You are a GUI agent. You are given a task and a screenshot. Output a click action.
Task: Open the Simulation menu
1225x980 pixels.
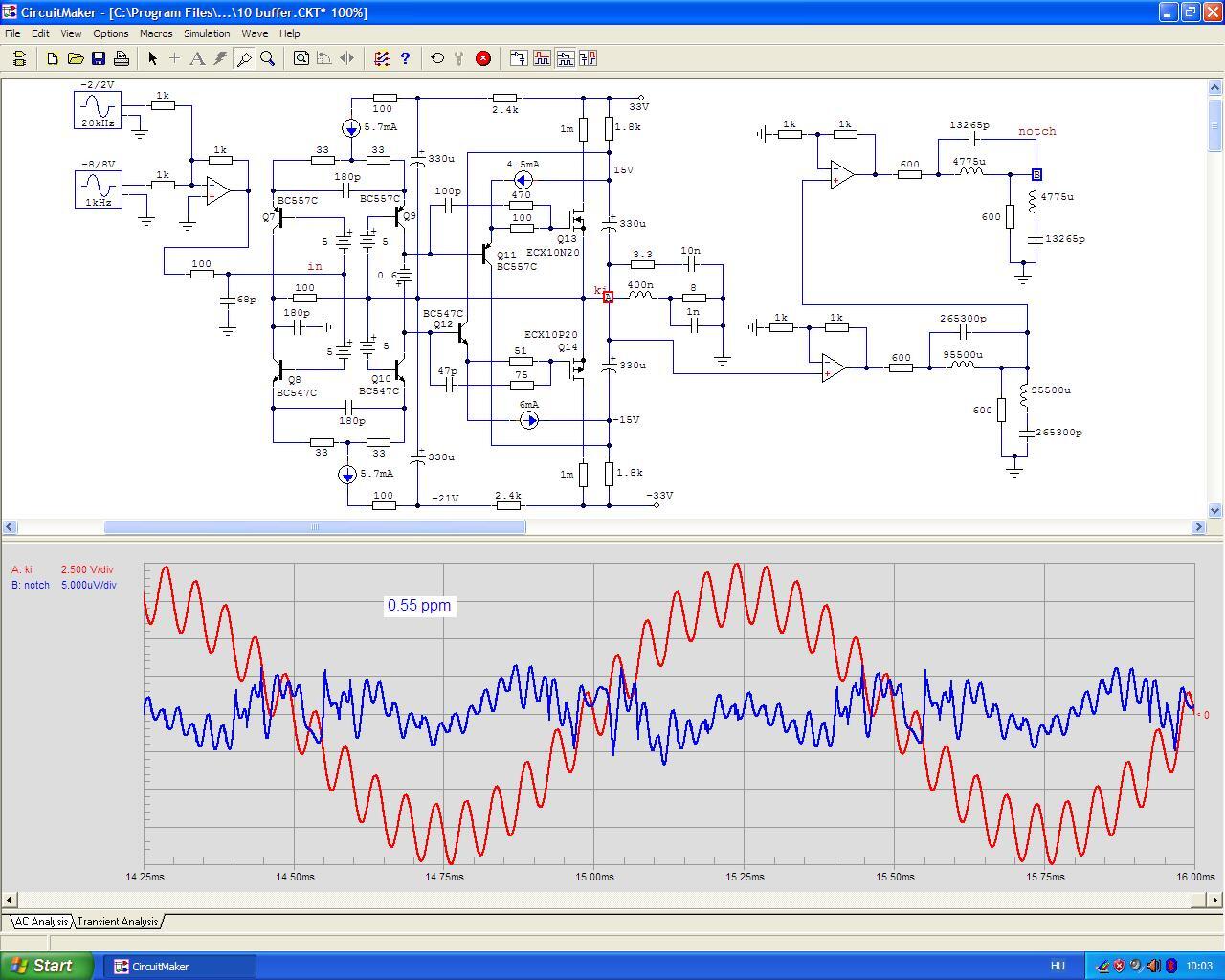[207, 33]
